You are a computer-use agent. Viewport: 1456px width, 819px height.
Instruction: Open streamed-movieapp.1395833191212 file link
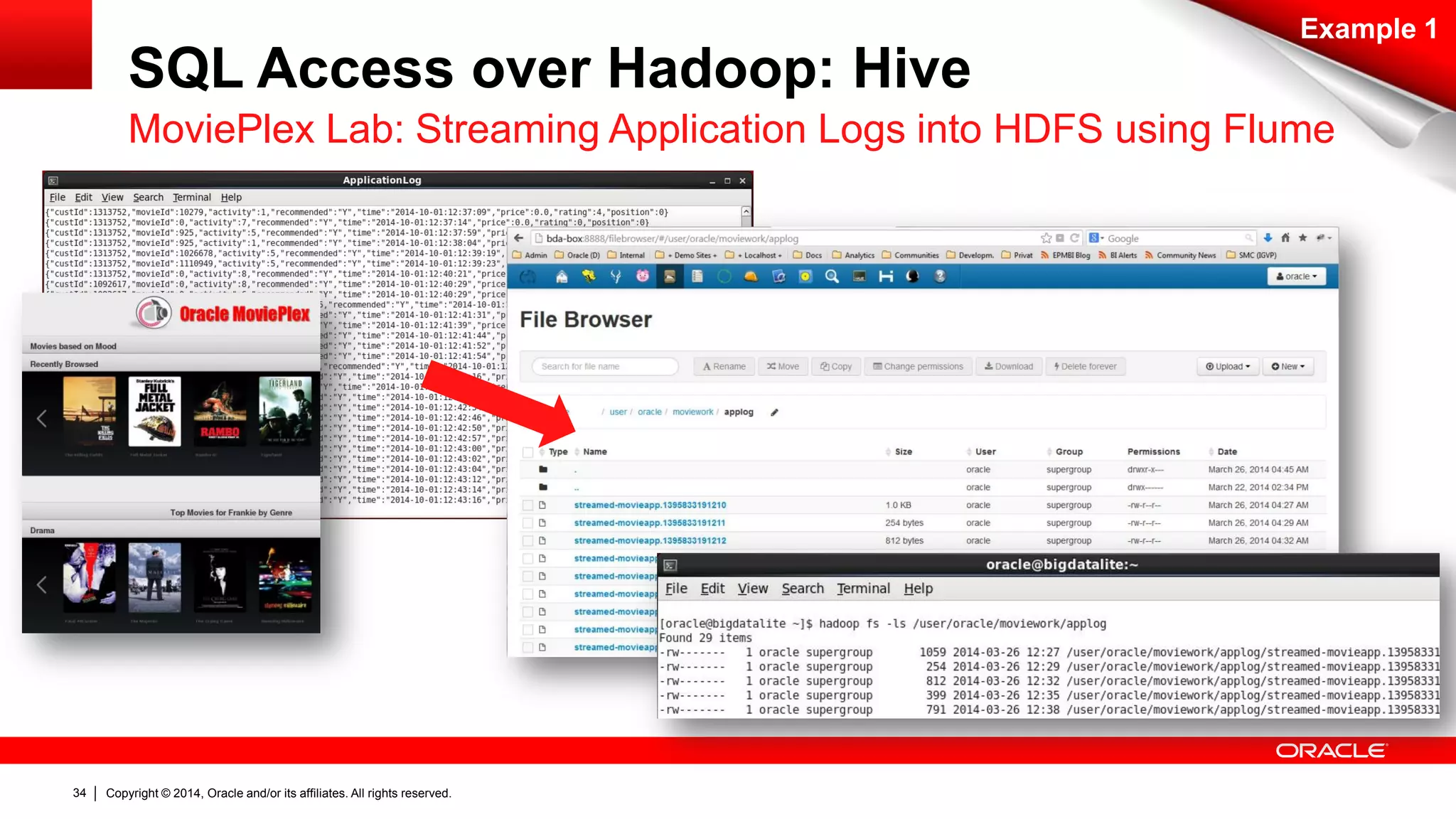point(650,541)
